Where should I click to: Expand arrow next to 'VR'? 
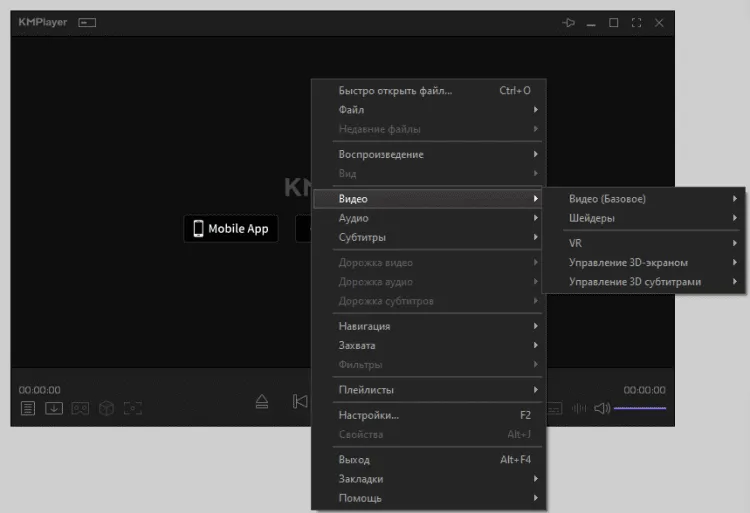(x=735, y=243)
